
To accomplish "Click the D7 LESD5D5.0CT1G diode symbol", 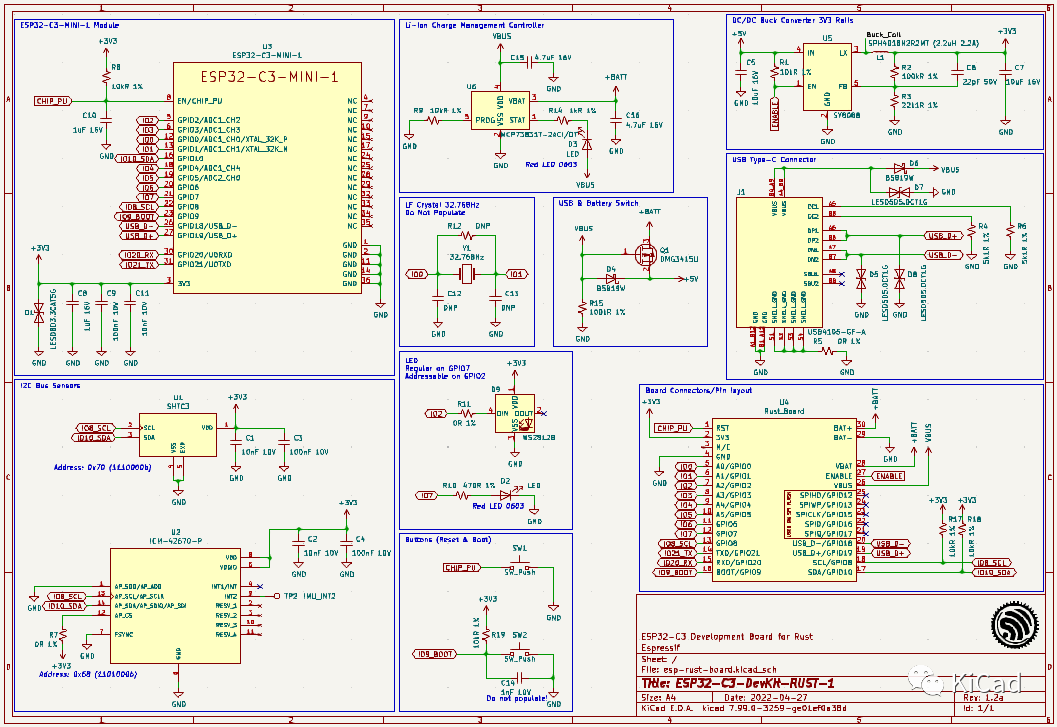I will pyautogui.click(x=899, y=192).
